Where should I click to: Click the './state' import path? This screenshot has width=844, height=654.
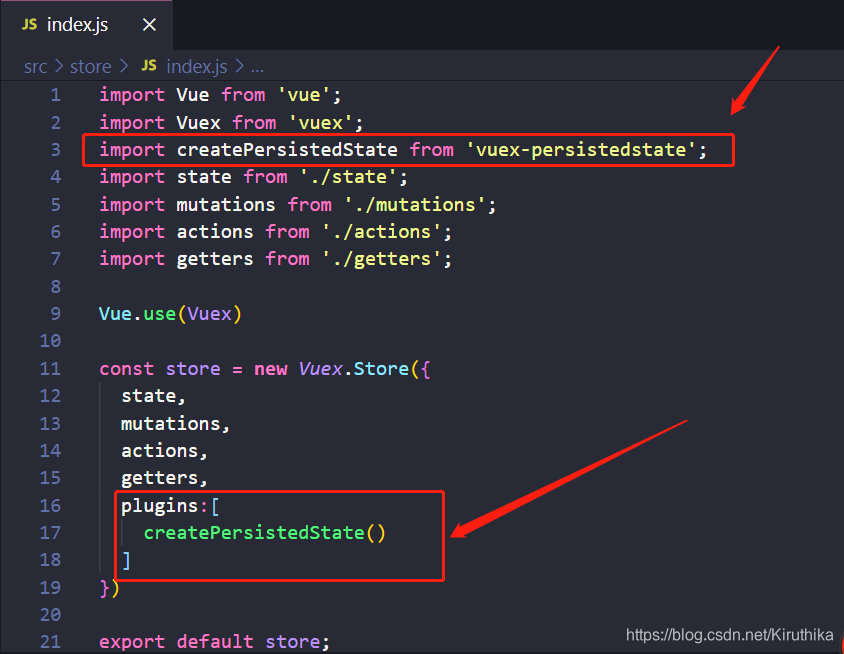point(349,177)
